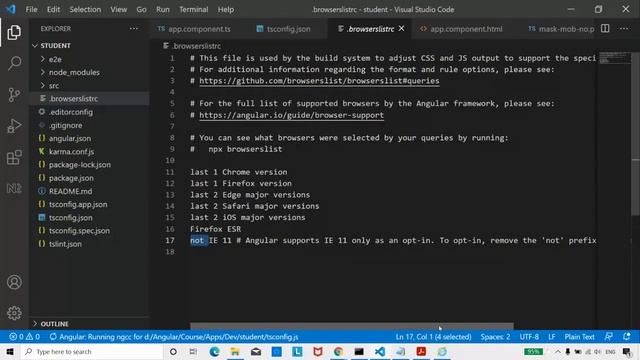Close the .browserslistrc tab
The width and height of the screenshot is (640, 360).
[402, 29]
